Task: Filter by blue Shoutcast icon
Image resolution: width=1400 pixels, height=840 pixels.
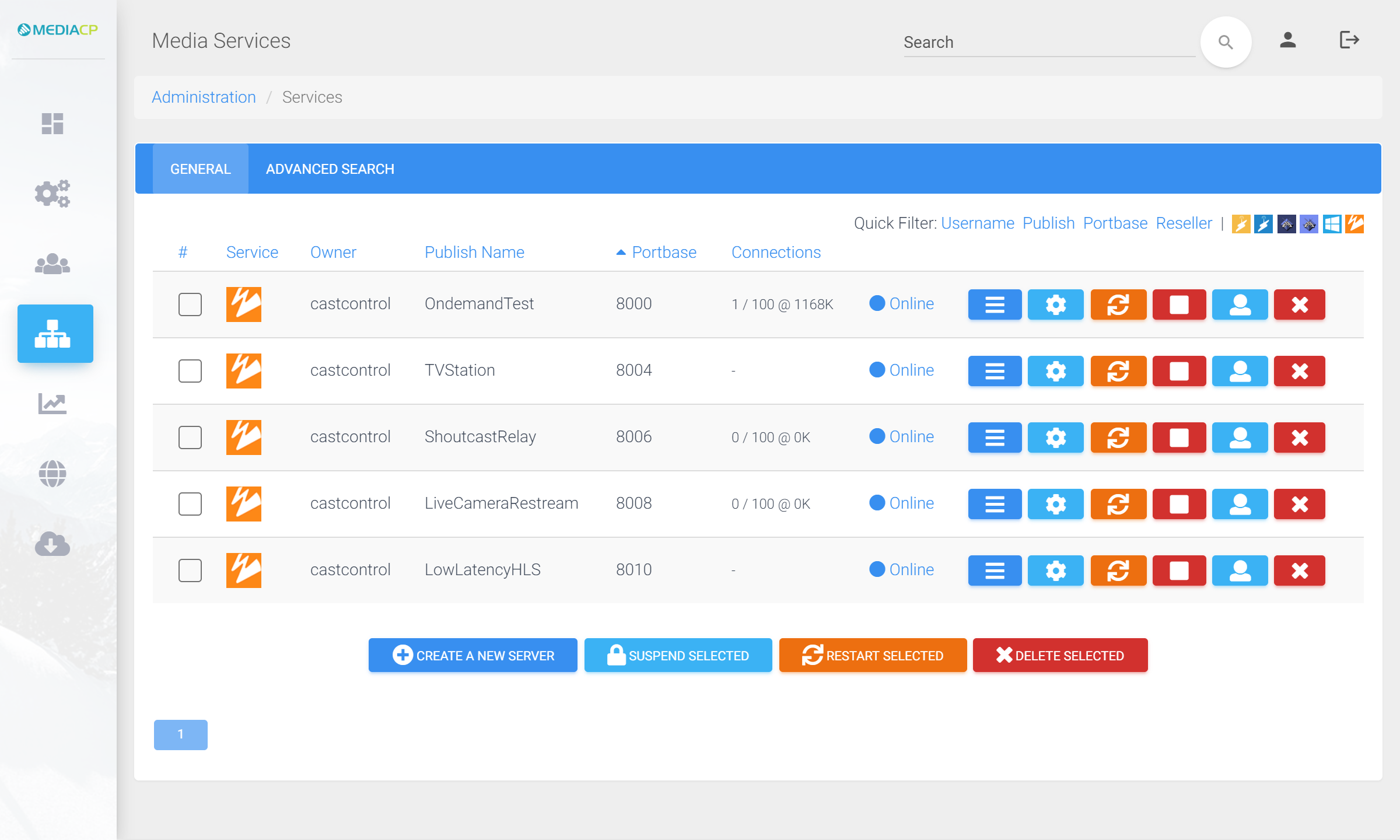Action: tap(1263, 224)
